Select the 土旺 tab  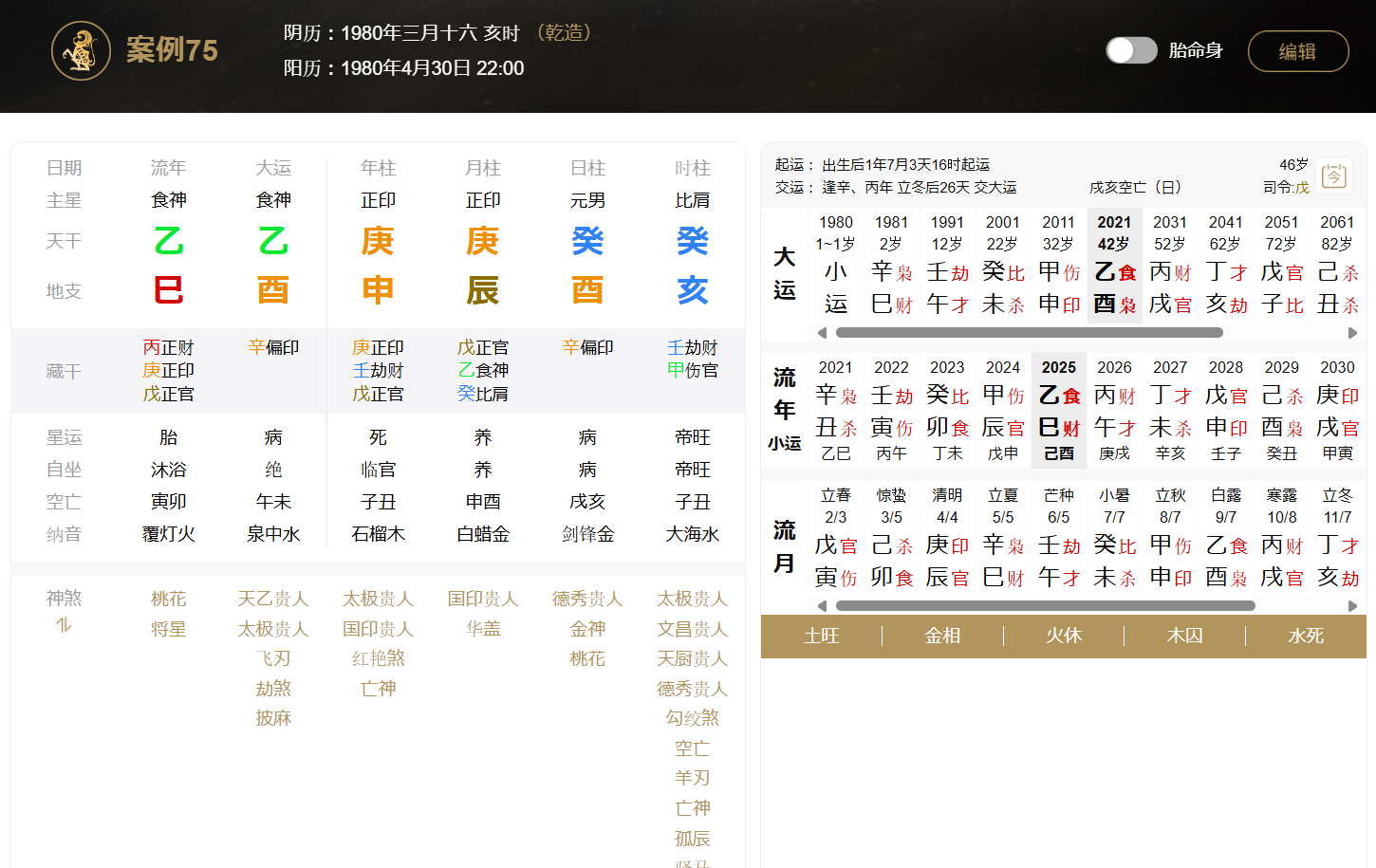click(821, 636)
